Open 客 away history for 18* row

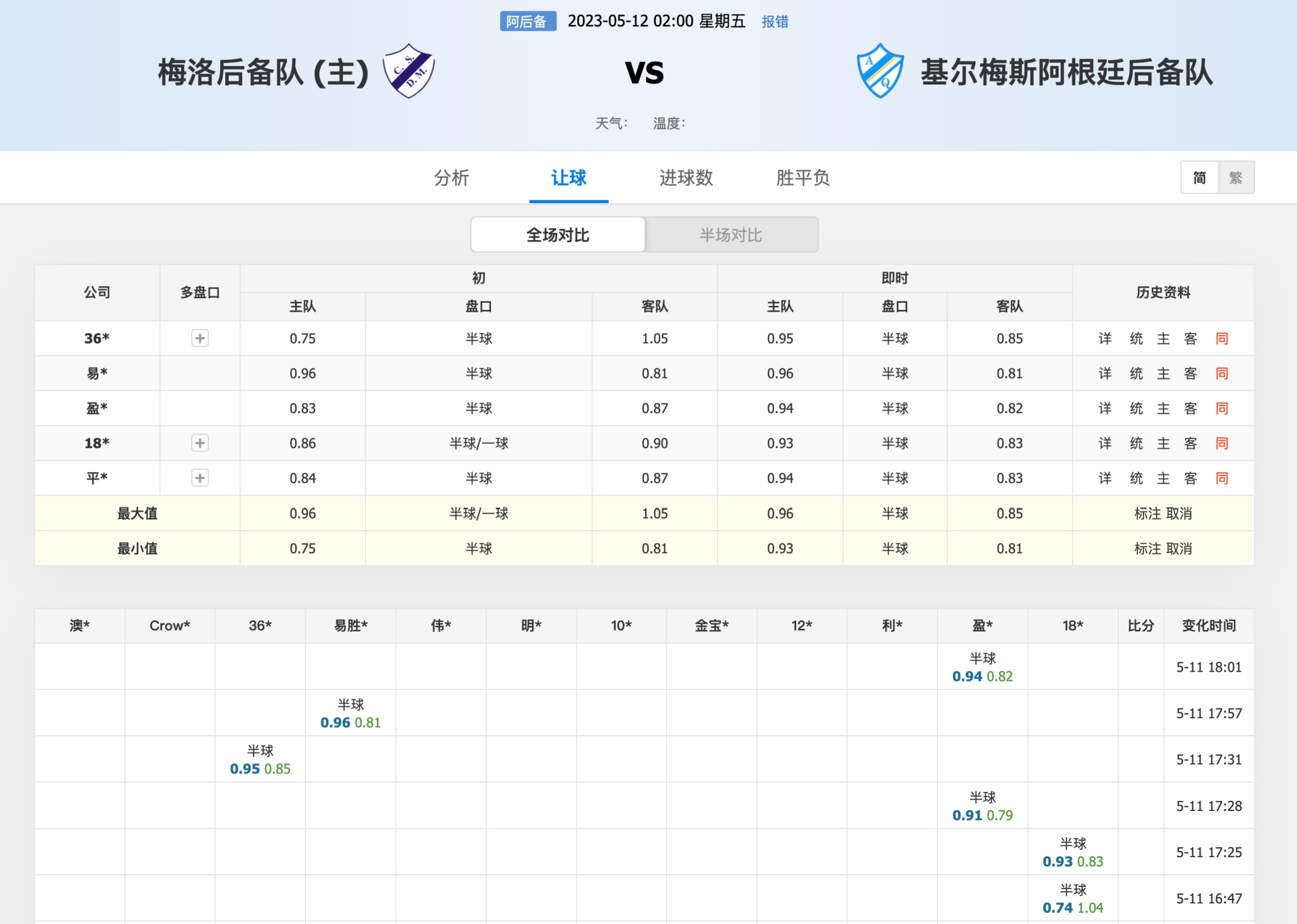[x=1191, y=443]
